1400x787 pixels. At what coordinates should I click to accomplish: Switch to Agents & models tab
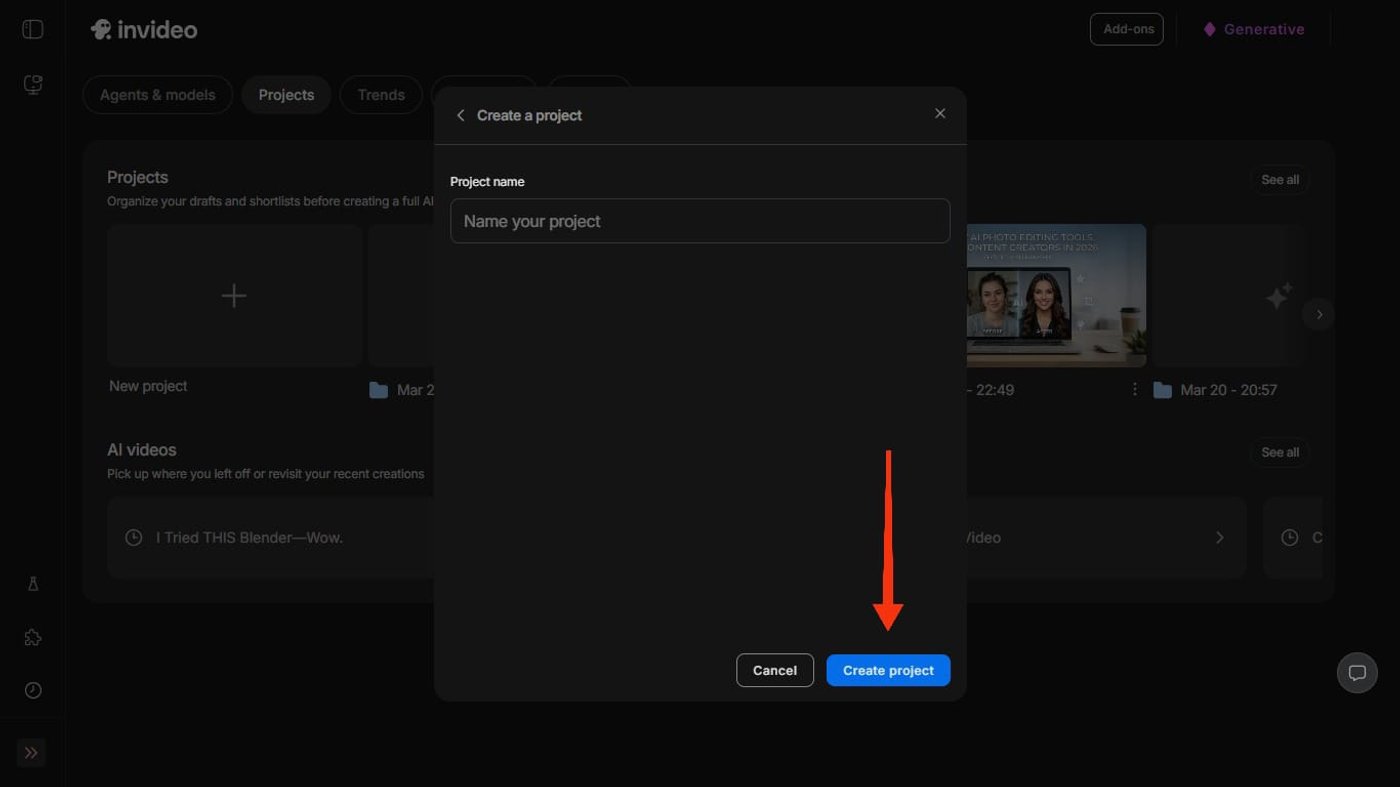pos(158,95)
